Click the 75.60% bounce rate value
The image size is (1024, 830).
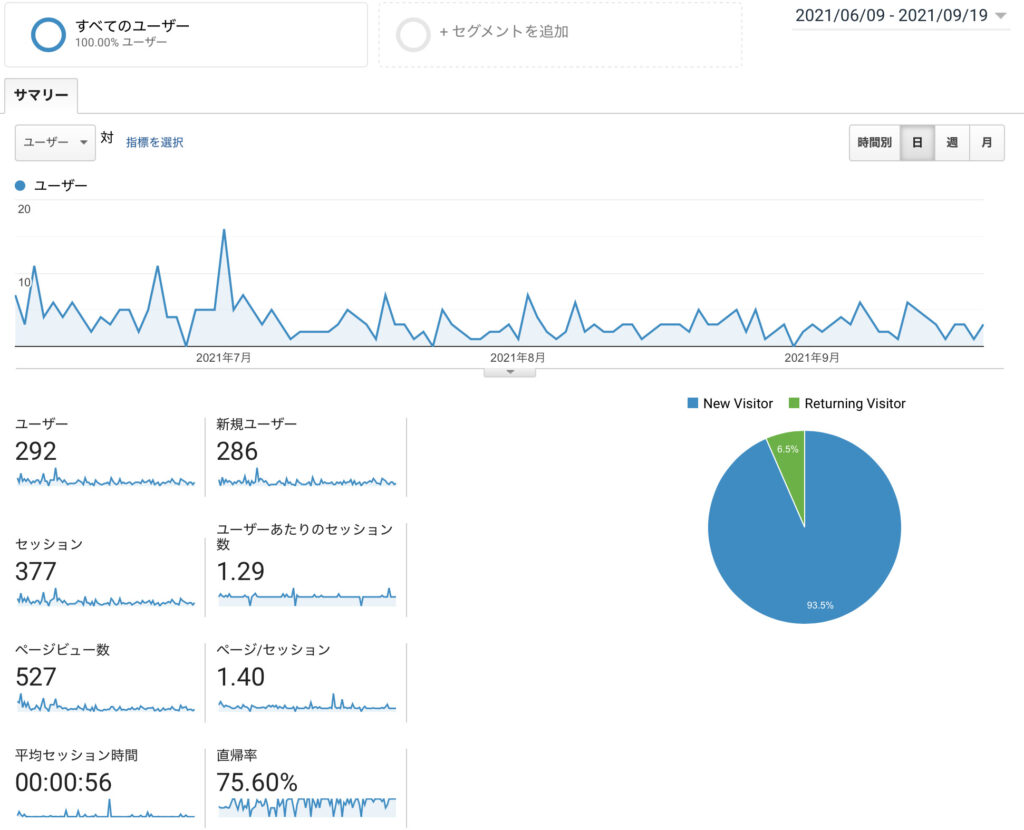point(257,782)
